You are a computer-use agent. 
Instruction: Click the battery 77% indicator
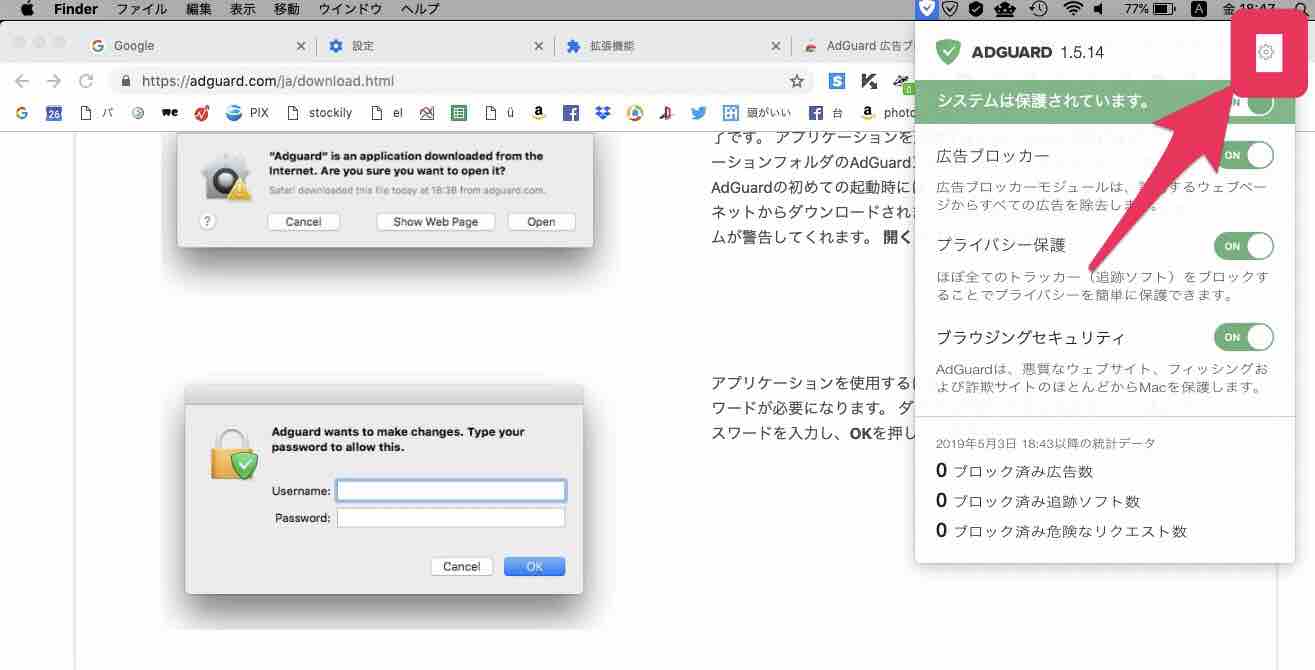(x=1151, y=9)
